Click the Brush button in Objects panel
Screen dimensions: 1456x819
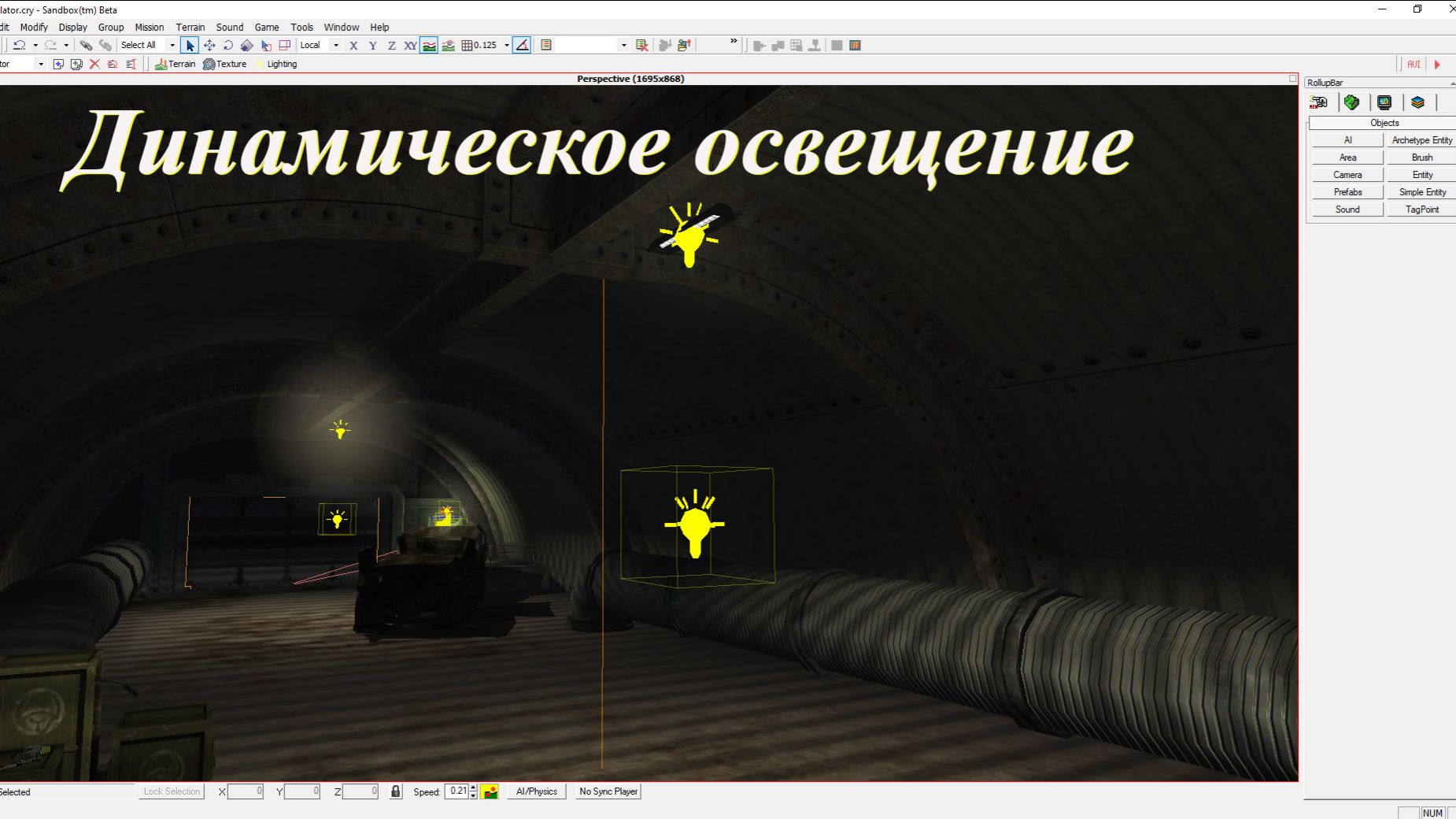click(1421, 157)
